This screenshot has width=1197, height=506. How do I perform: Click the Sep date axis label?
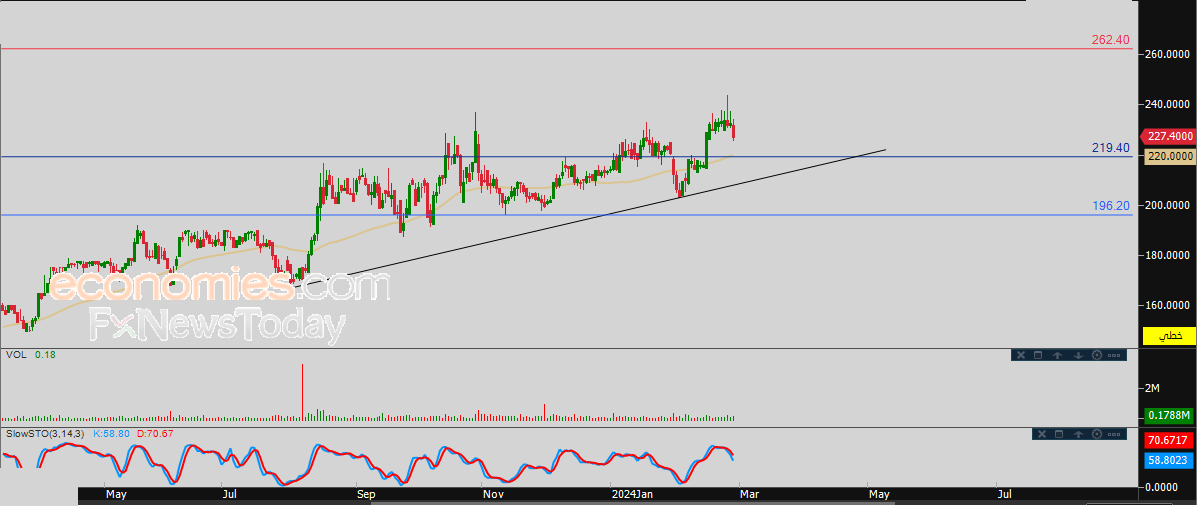coord(366,495)
